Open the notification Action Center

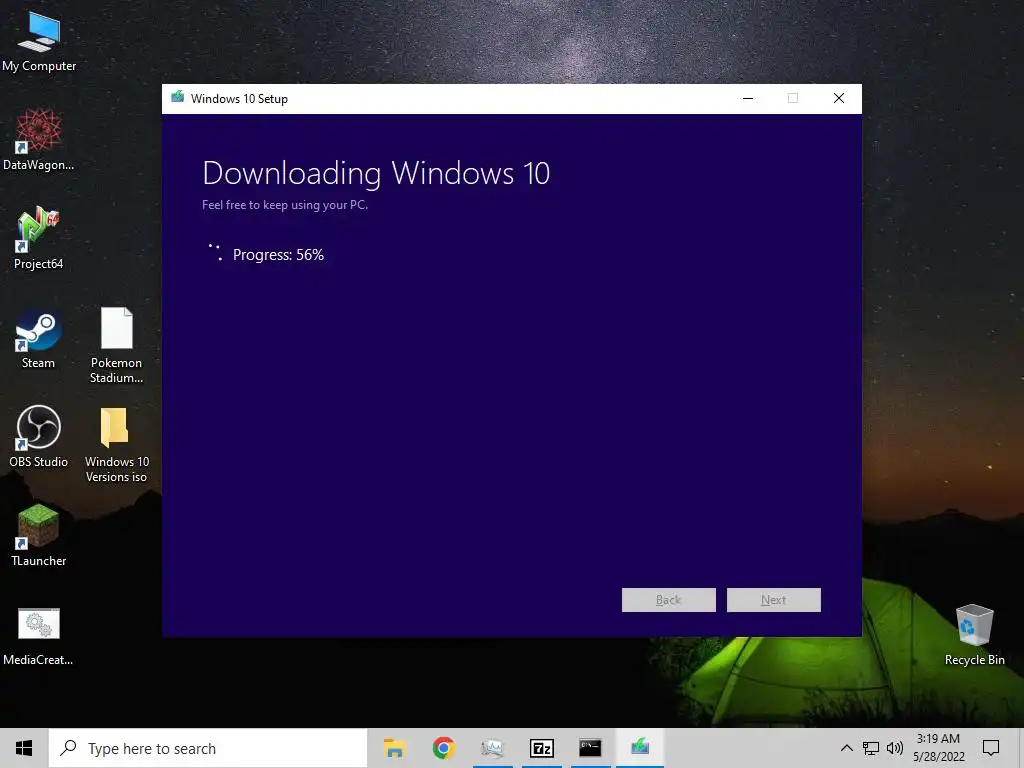[991, 748]
